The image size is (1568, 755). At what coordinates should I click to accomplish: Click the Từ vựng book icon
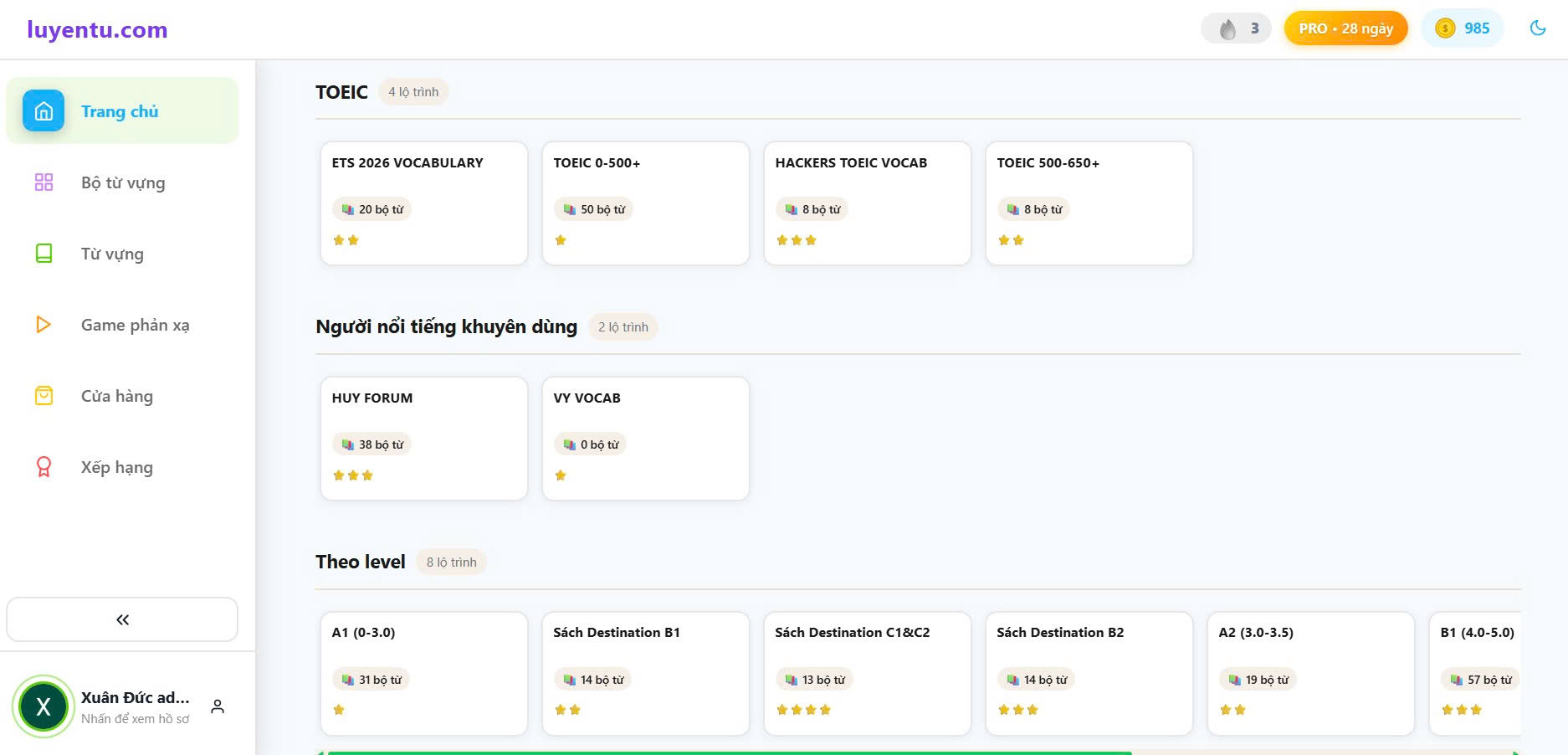pyautogui.click(x=44, y=254)
